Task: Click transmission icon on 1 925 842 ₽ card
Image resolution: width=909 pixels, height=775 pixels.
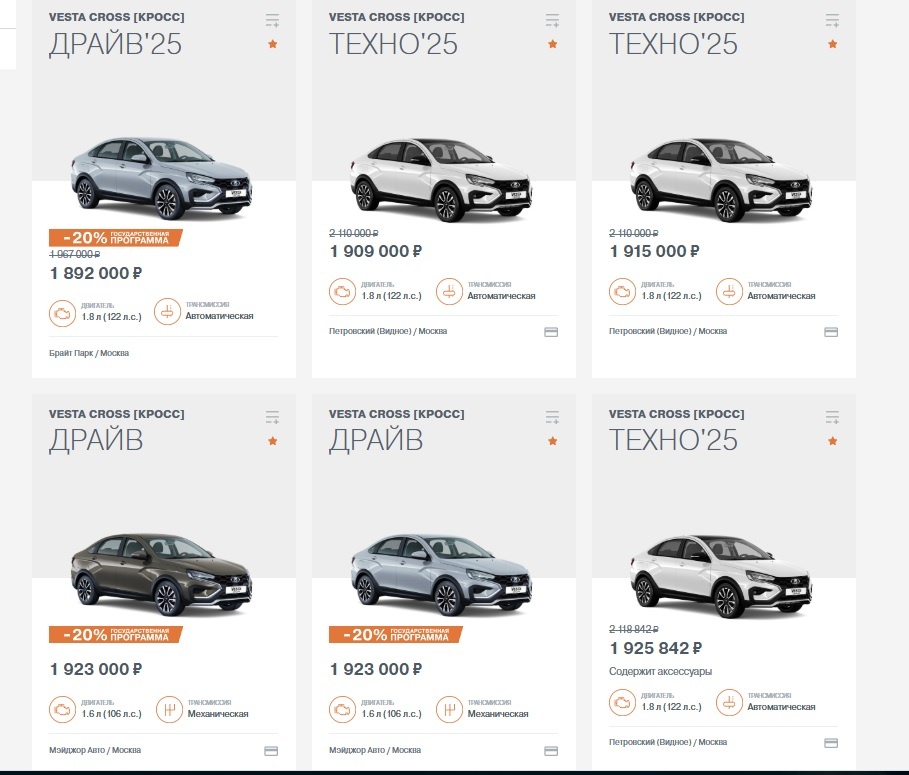Action: tap(729, 703)
